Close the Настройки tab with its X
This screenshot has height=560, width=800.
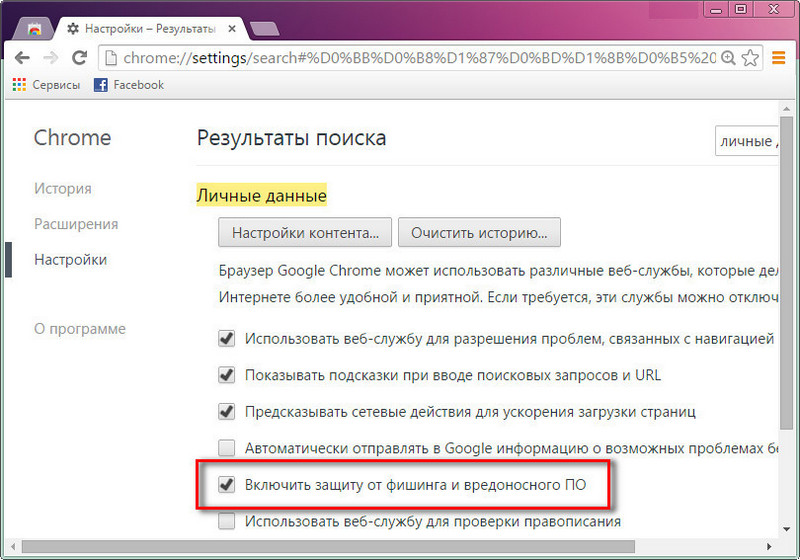(232, 29)
